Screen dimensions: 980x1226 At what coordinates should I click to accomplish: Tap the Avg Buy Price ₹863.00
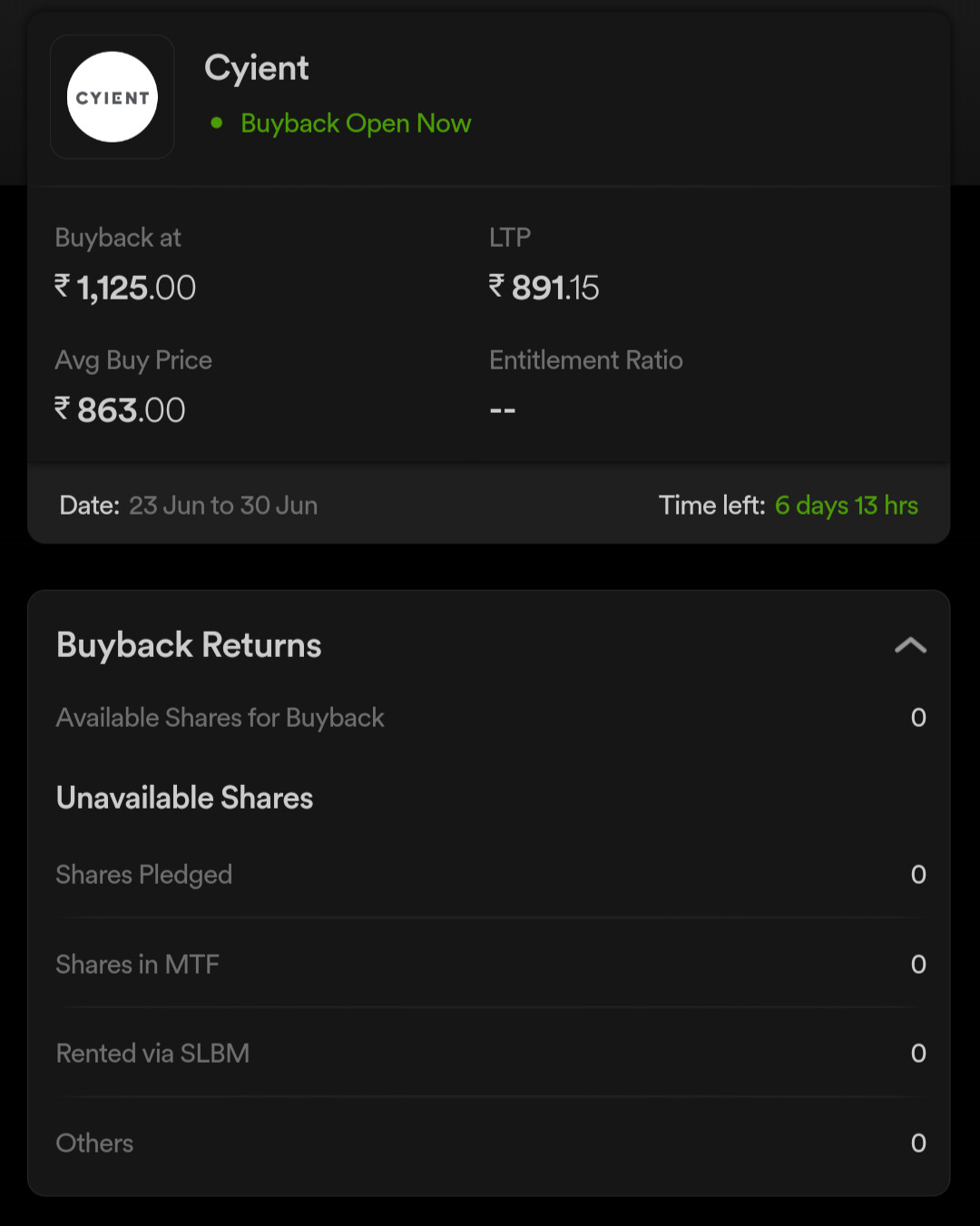click(x=120, y=410)
